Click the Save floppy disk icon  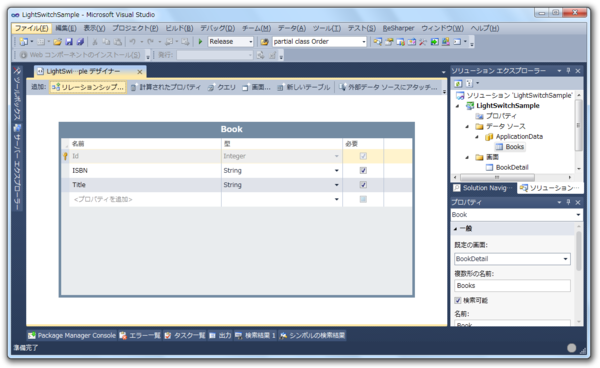pyautogui.click(x=69, y=42)
